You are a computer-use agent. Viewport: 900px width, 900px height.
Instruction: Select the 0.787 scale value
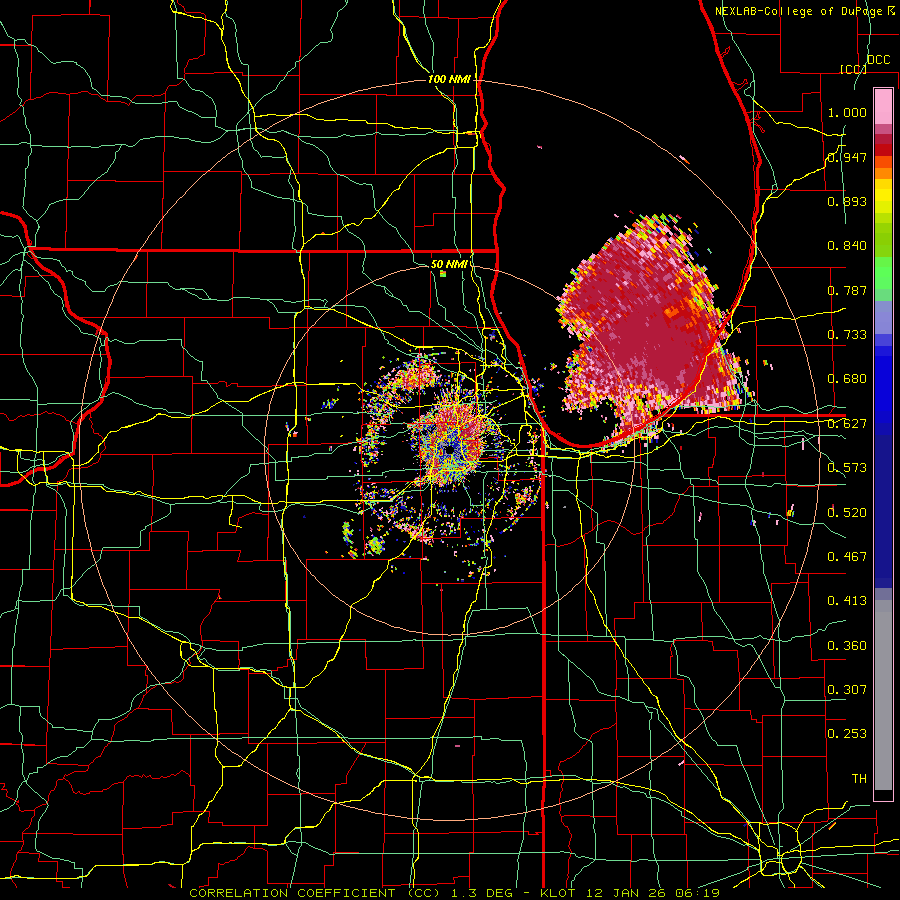pos(847,290)
